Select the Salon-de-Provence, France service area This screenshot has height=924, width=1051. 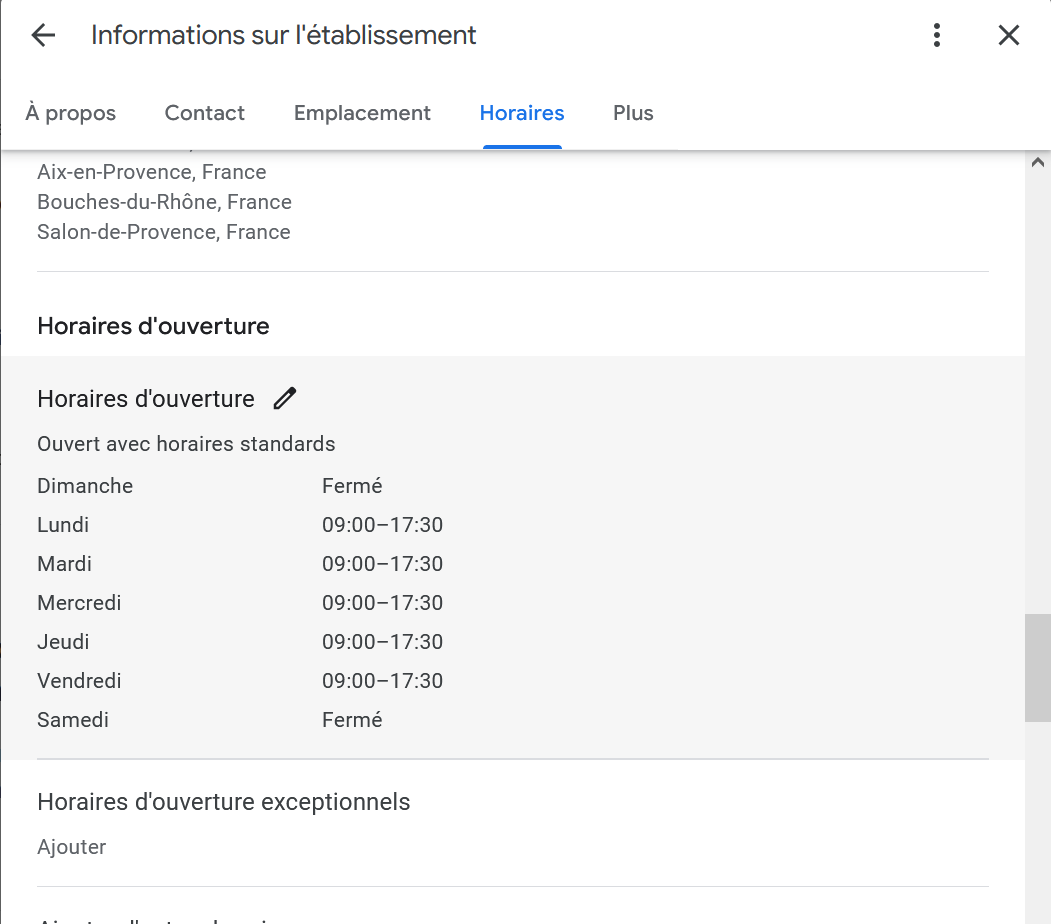164,232
